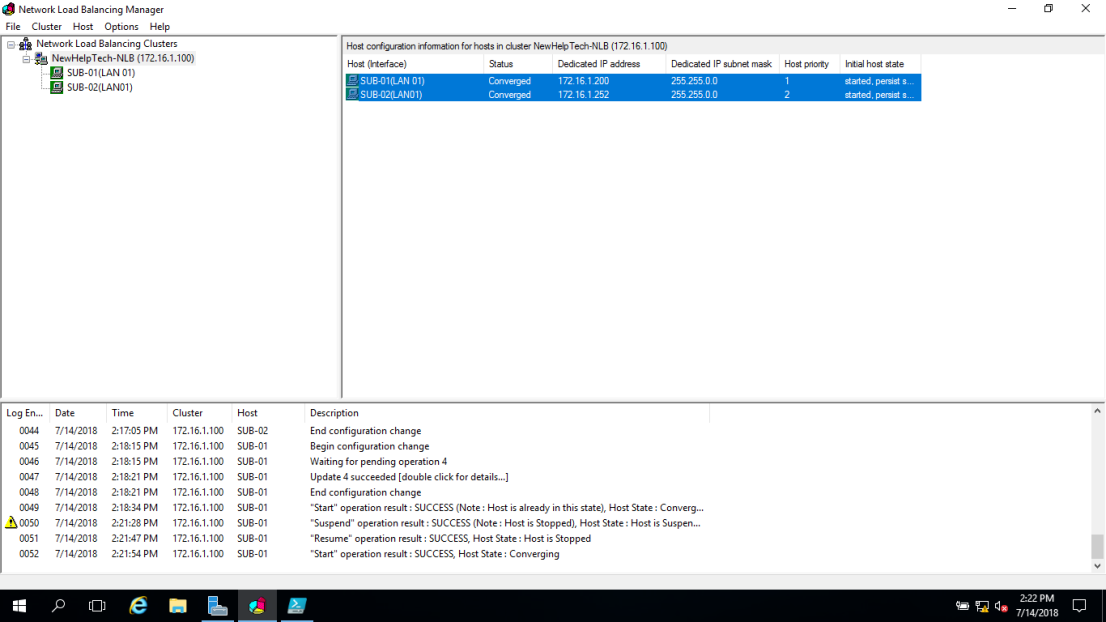Click the SUB-01 host icon in tree
1106x622 pixels.
(x=57, y=73)
